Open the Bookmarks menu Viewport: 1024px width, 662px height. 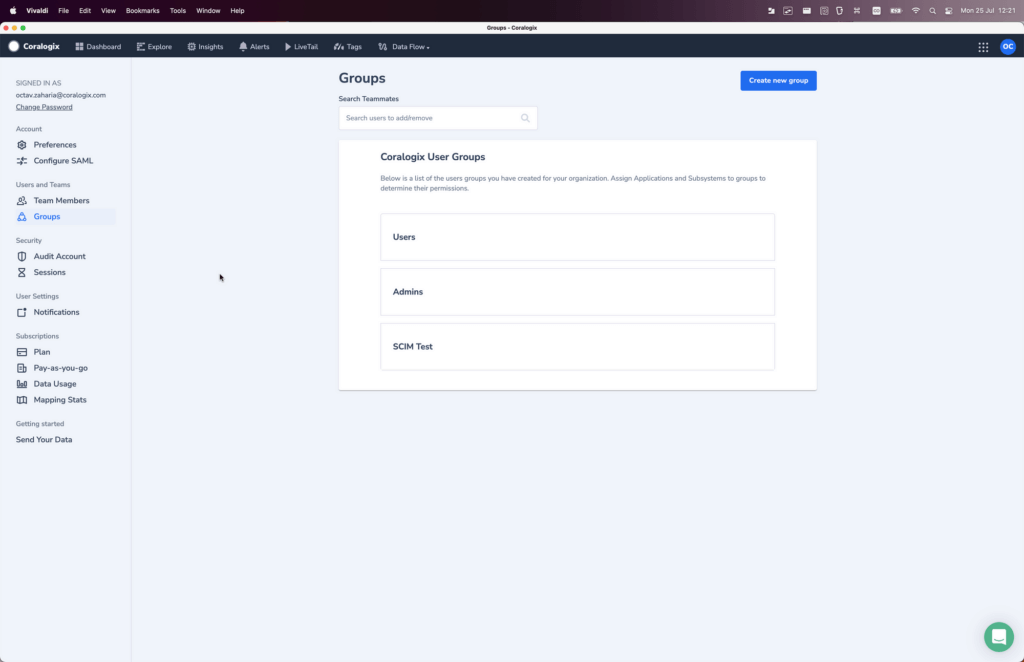pos(142,10)
